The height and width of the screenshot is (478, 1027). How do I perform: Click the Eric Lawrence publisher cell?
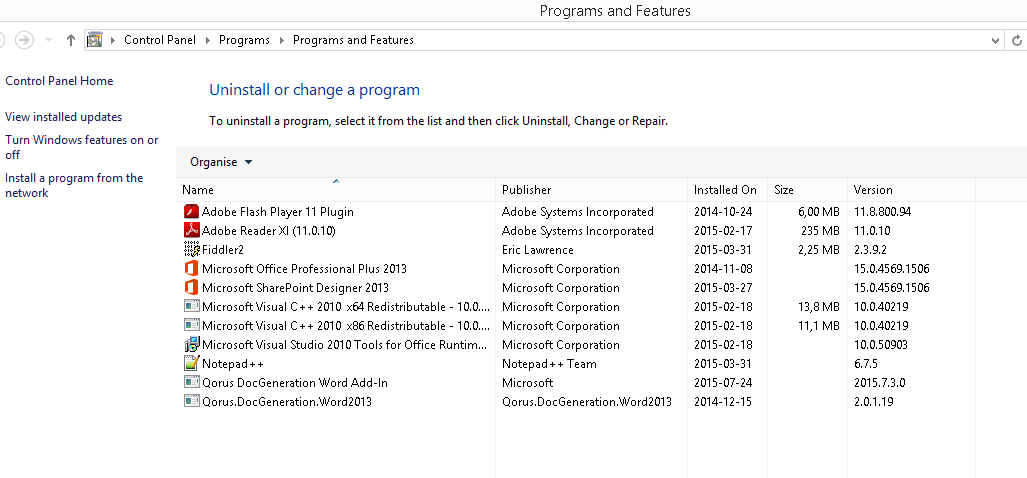[x=538, y=249]
